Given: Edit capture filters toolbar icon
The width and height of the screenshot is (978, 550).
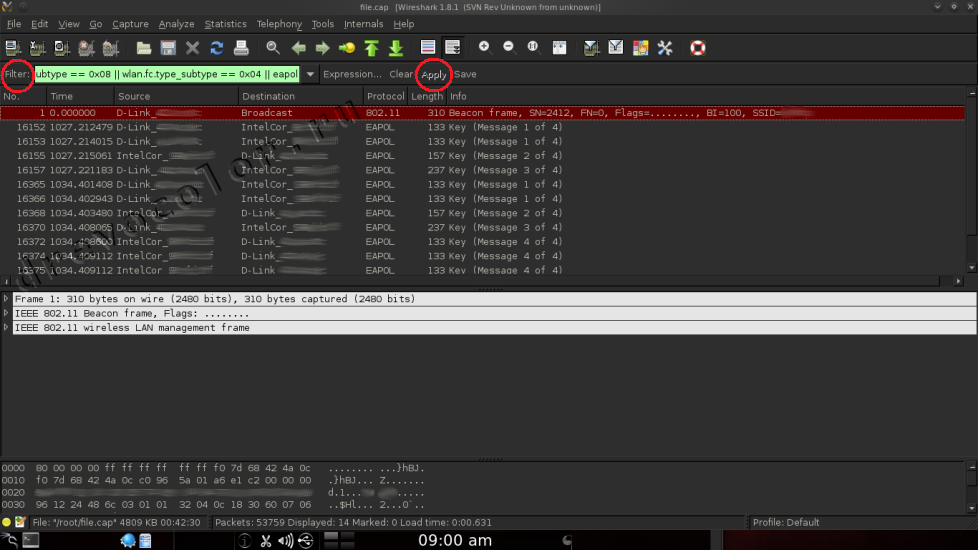Looking at the screenshot, I should (x=591, y=47).
